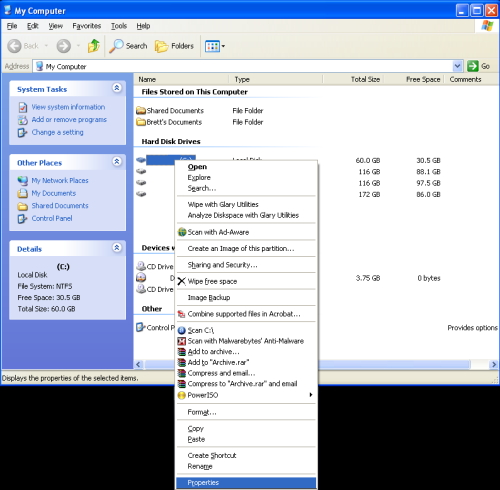This screenshot has width=500, height=490.
Task: Open My Documents in Other Places
Action: pos(54,193)
